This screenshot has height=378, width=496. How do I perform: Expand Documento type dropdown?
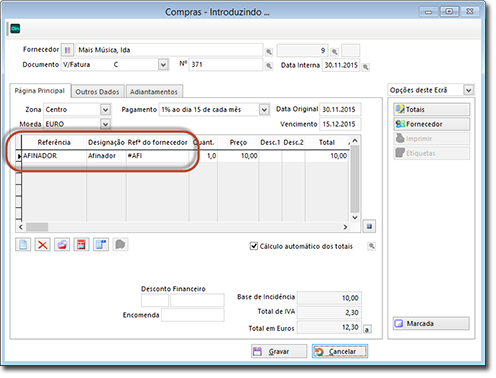tap(163, 65)
